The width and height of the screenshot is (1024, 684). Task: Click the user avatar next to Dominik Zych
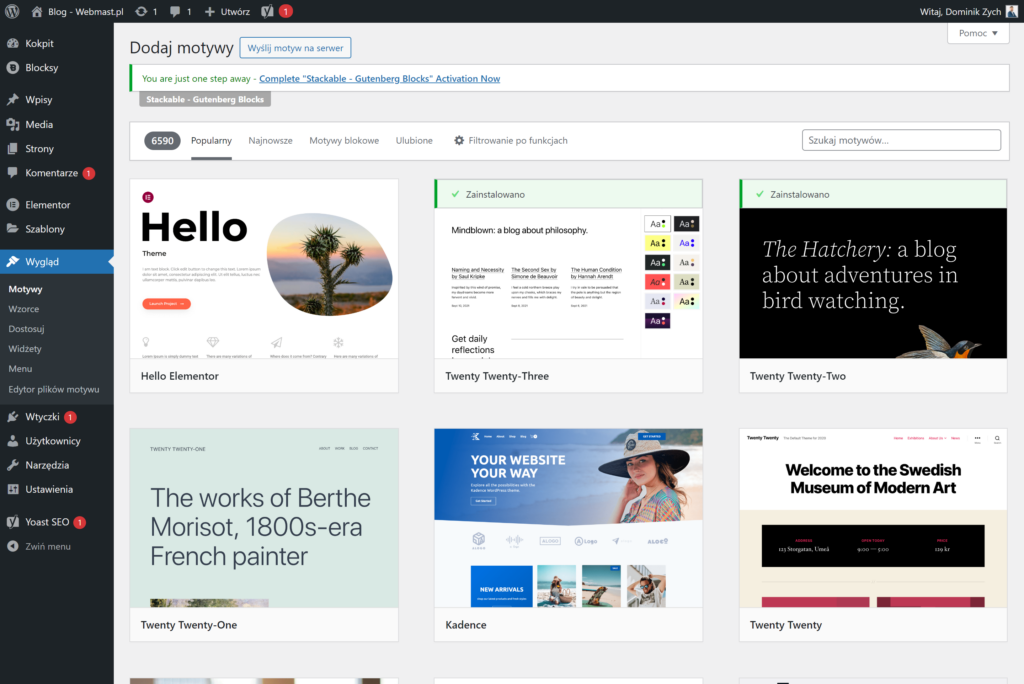point(1011,11)
